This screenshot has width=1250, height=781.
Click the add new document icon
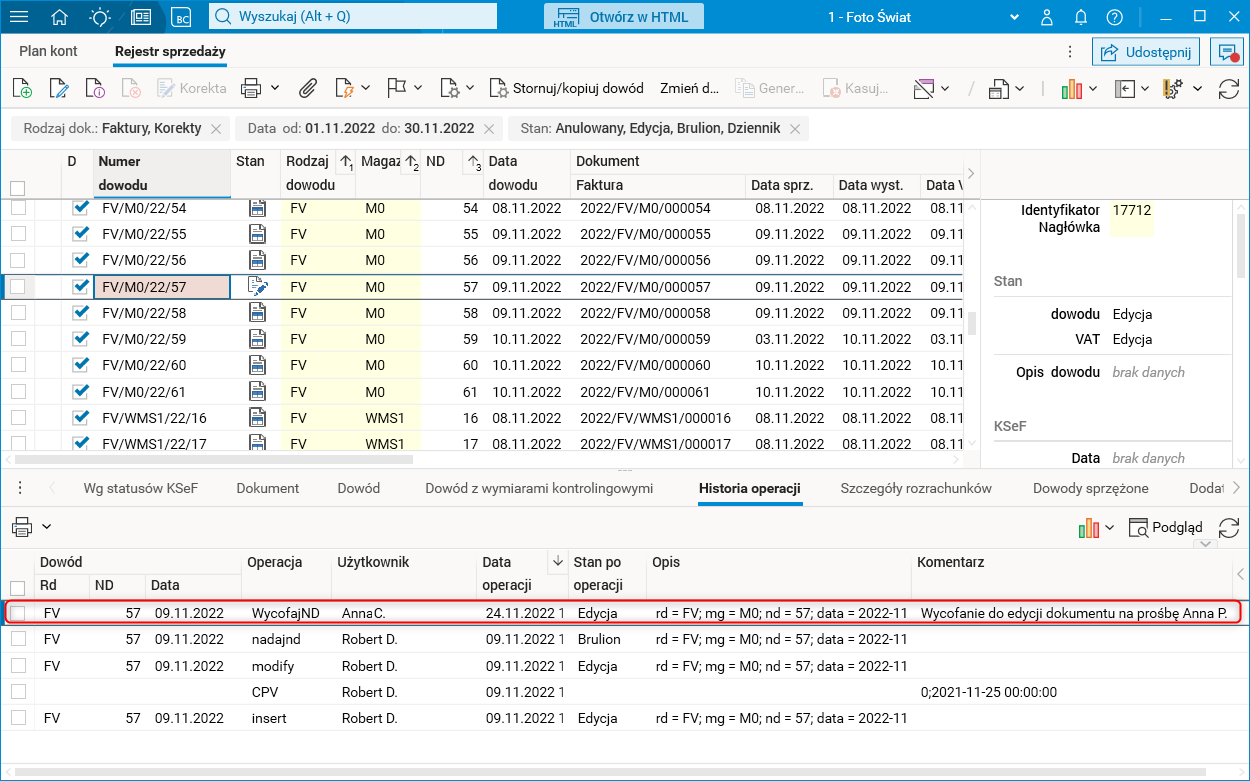pyautogui.click(x=22, y=89)
